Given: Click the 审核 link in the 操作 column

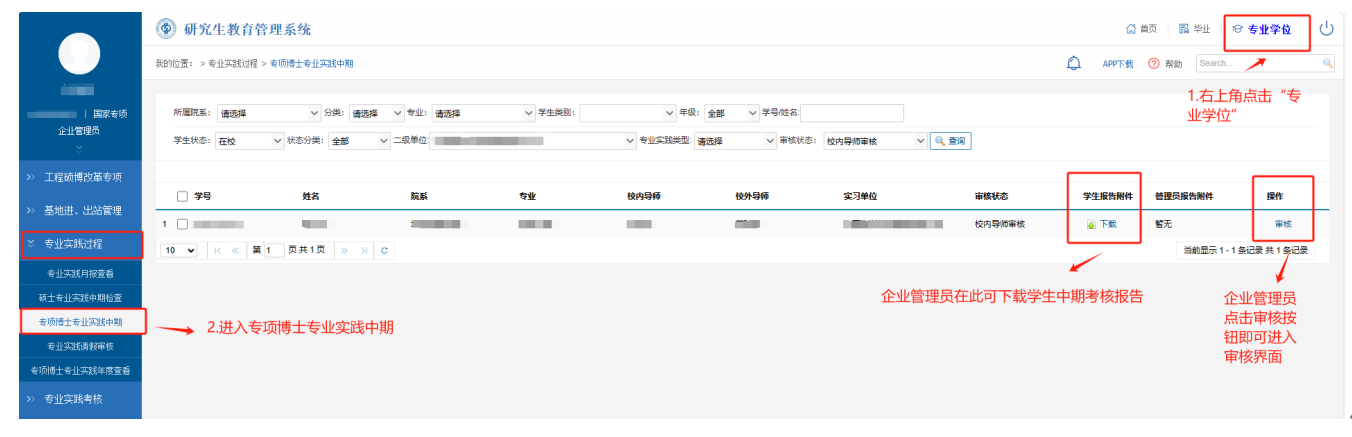Looking at the screenshot, I should pyautogui.click(x=1283, y=224).
